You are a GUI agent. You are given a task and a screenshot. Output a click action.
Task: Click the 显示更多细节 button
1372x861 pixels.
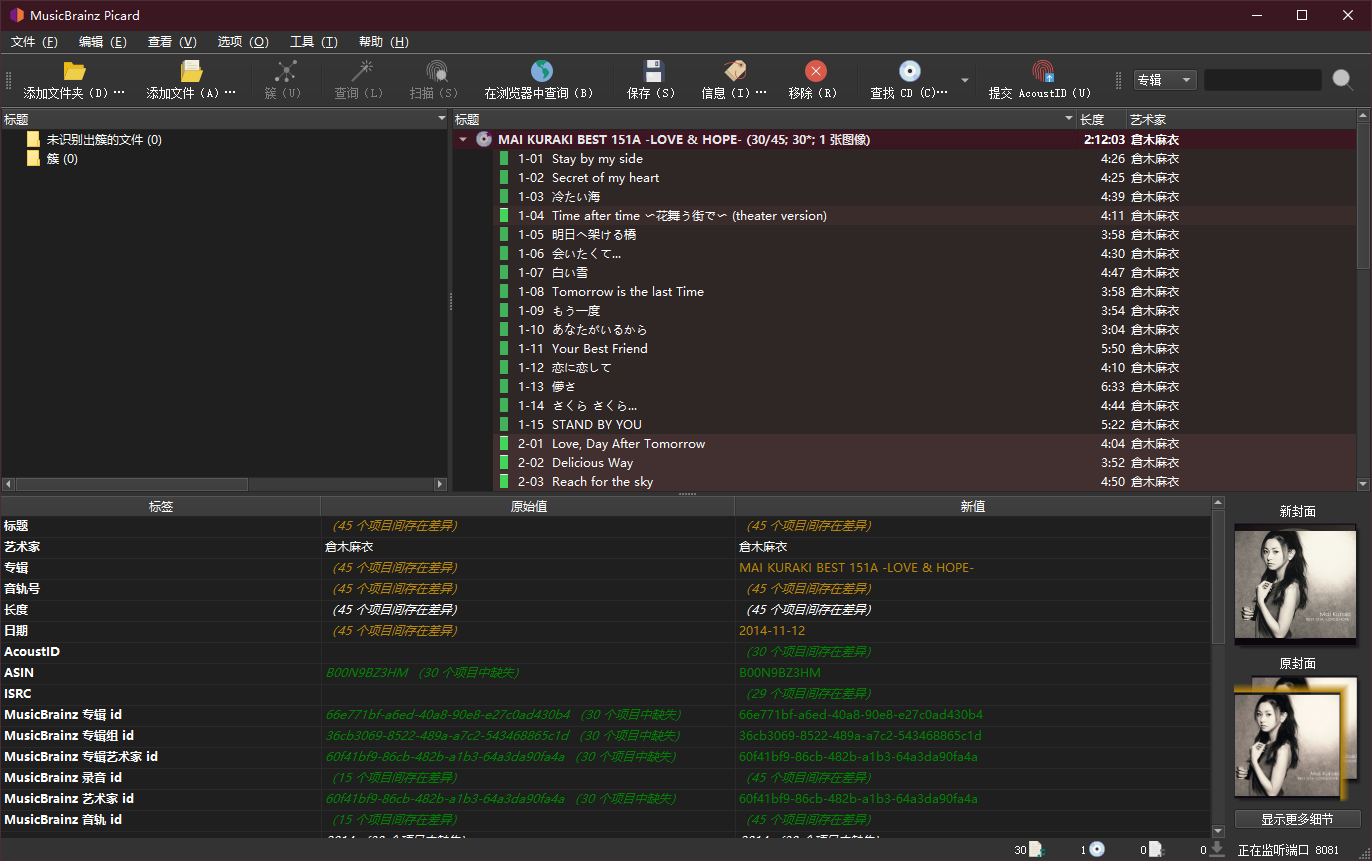[x=1296, y=818]
